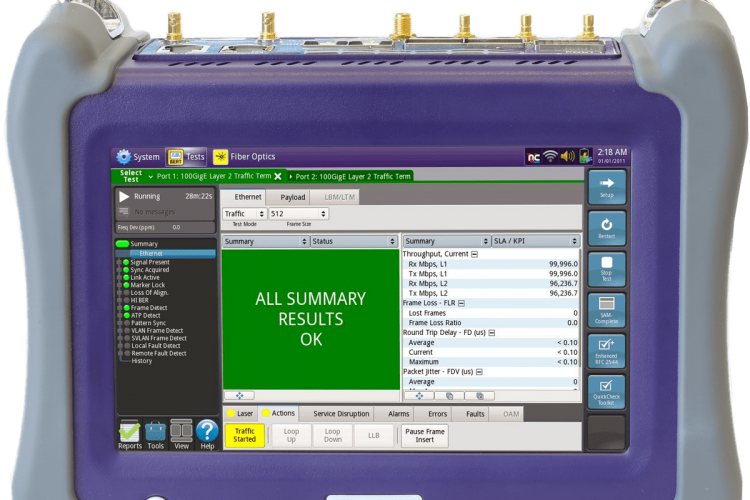Click the Pause Frame Insert button

(x=424, y=436)
